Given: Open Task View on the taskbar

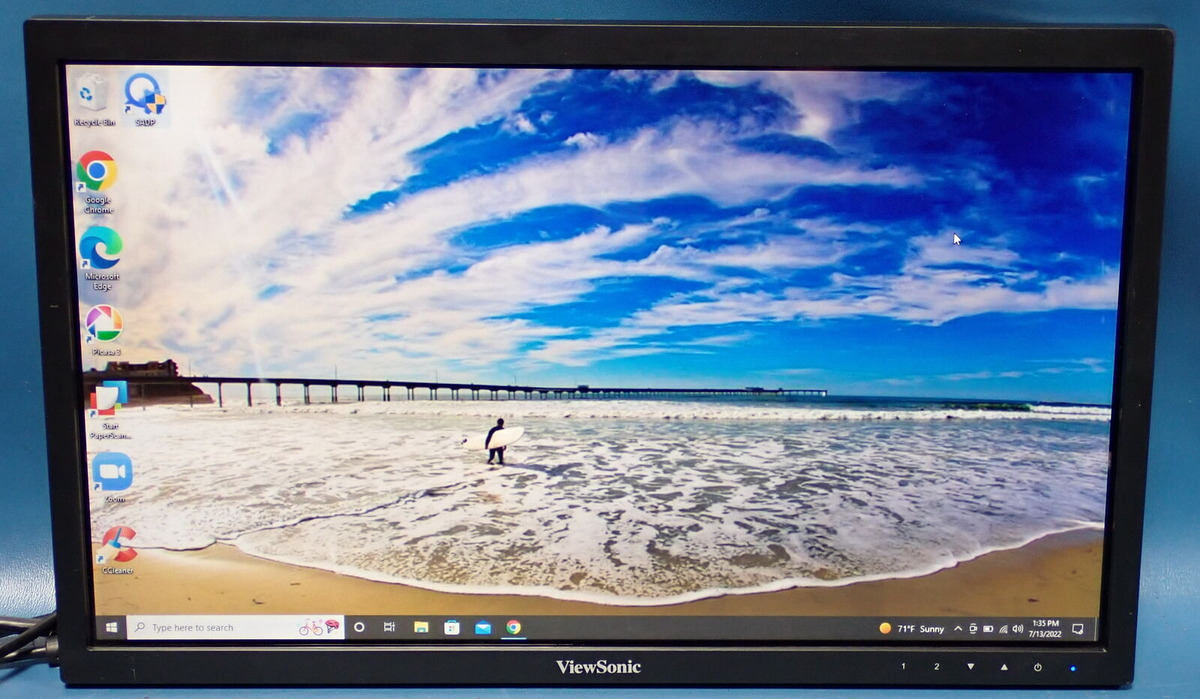Looking at the screenshot, I should [389, 627].
